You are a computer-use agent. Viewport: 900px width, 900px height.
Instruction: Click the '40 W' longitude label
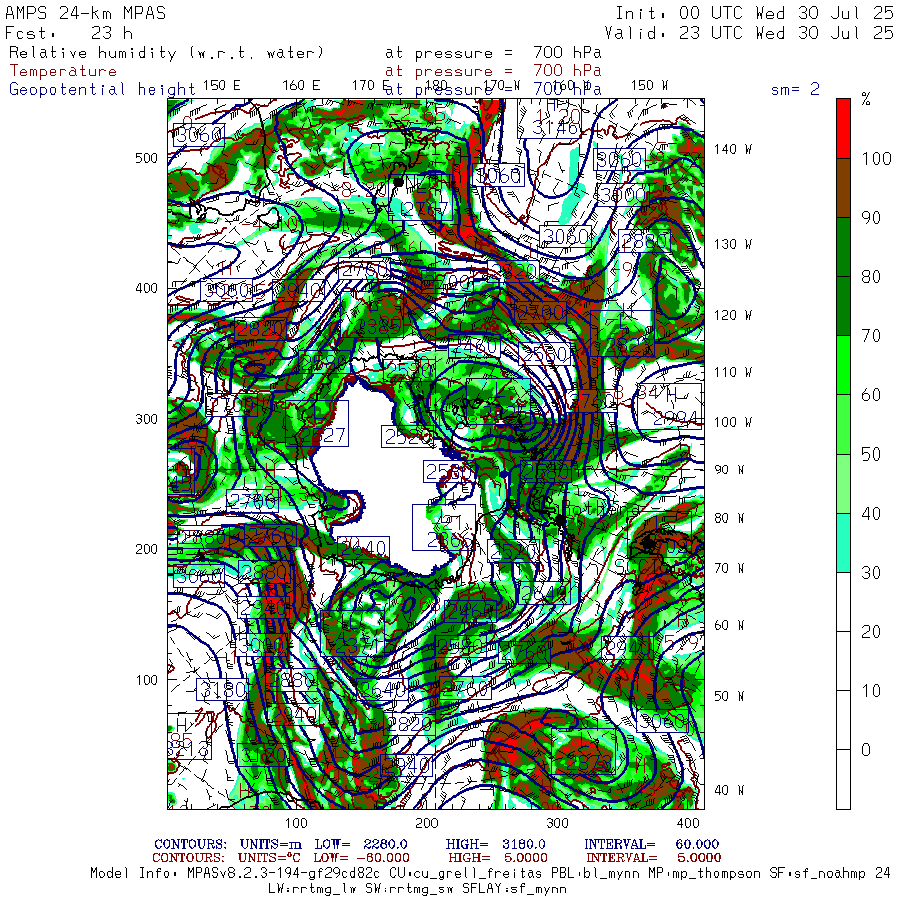tap(729, 790)
